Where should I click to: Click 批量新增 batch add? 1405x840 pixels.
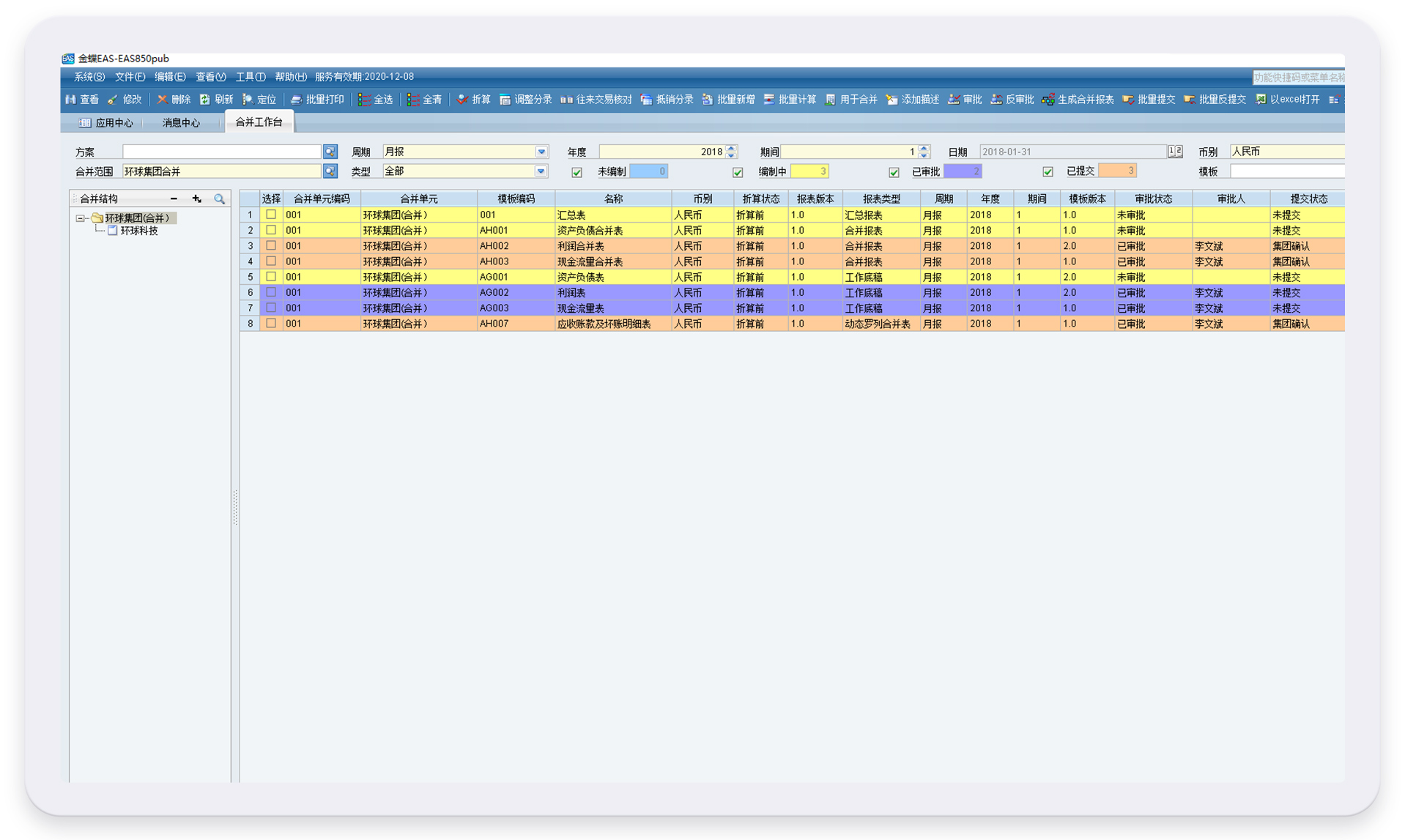tap(728, 100)
